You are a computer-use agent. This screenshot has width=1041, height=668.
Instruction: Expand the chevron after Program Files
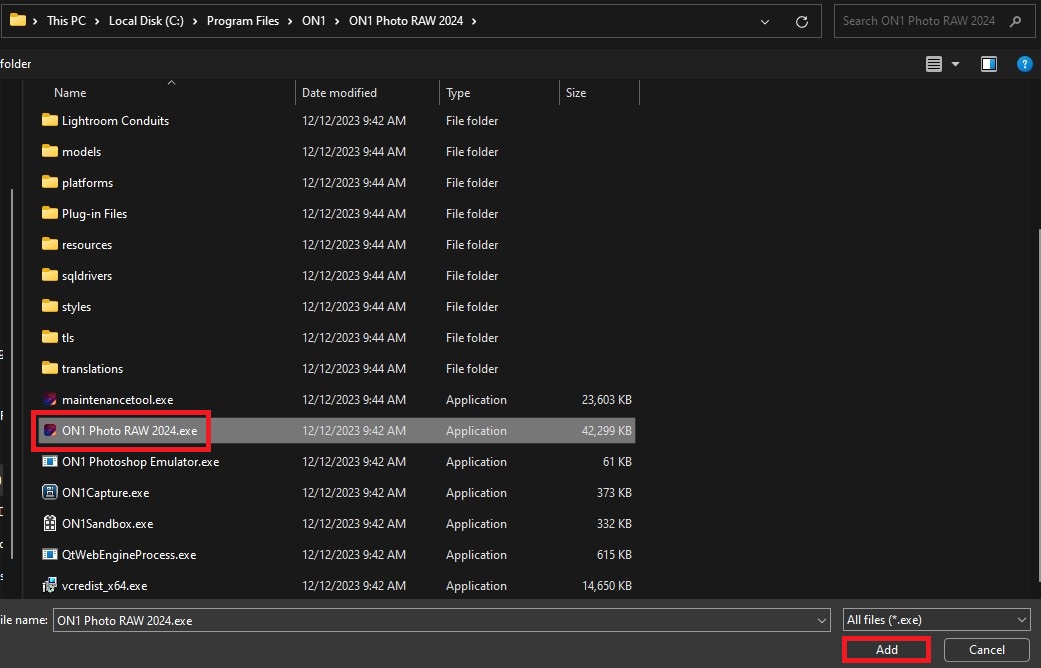pos(290,21)
